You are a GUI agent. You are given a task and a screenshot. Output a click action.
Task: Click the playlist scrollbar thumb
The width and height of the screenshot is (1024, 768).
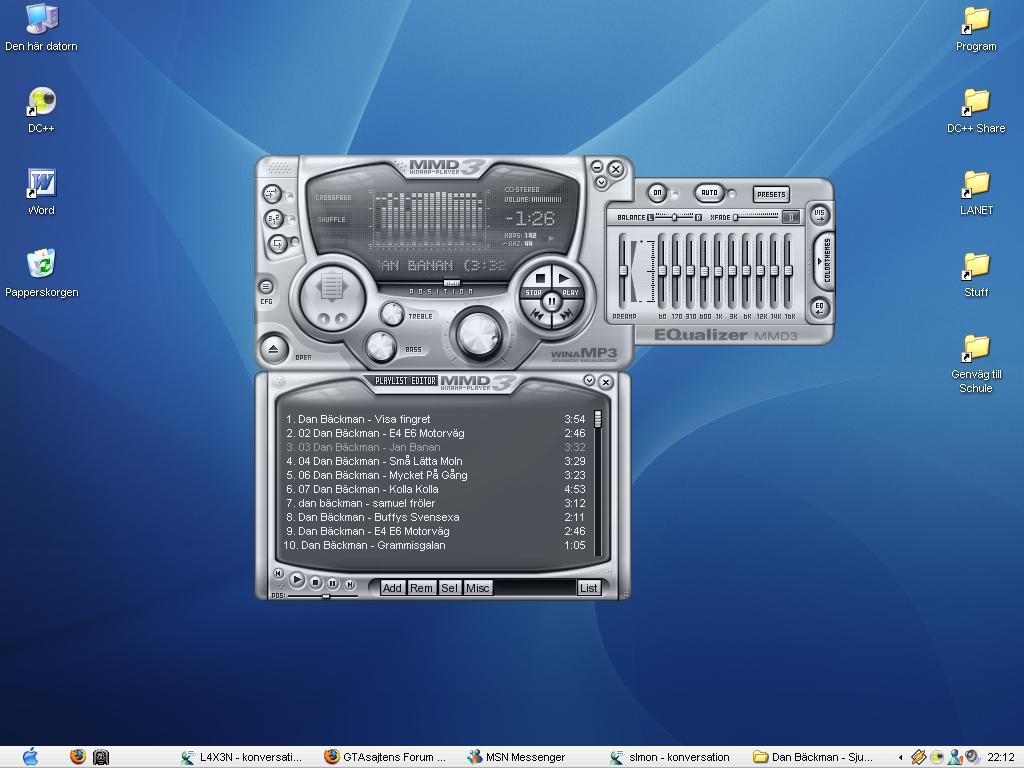[x=598, y=419]
